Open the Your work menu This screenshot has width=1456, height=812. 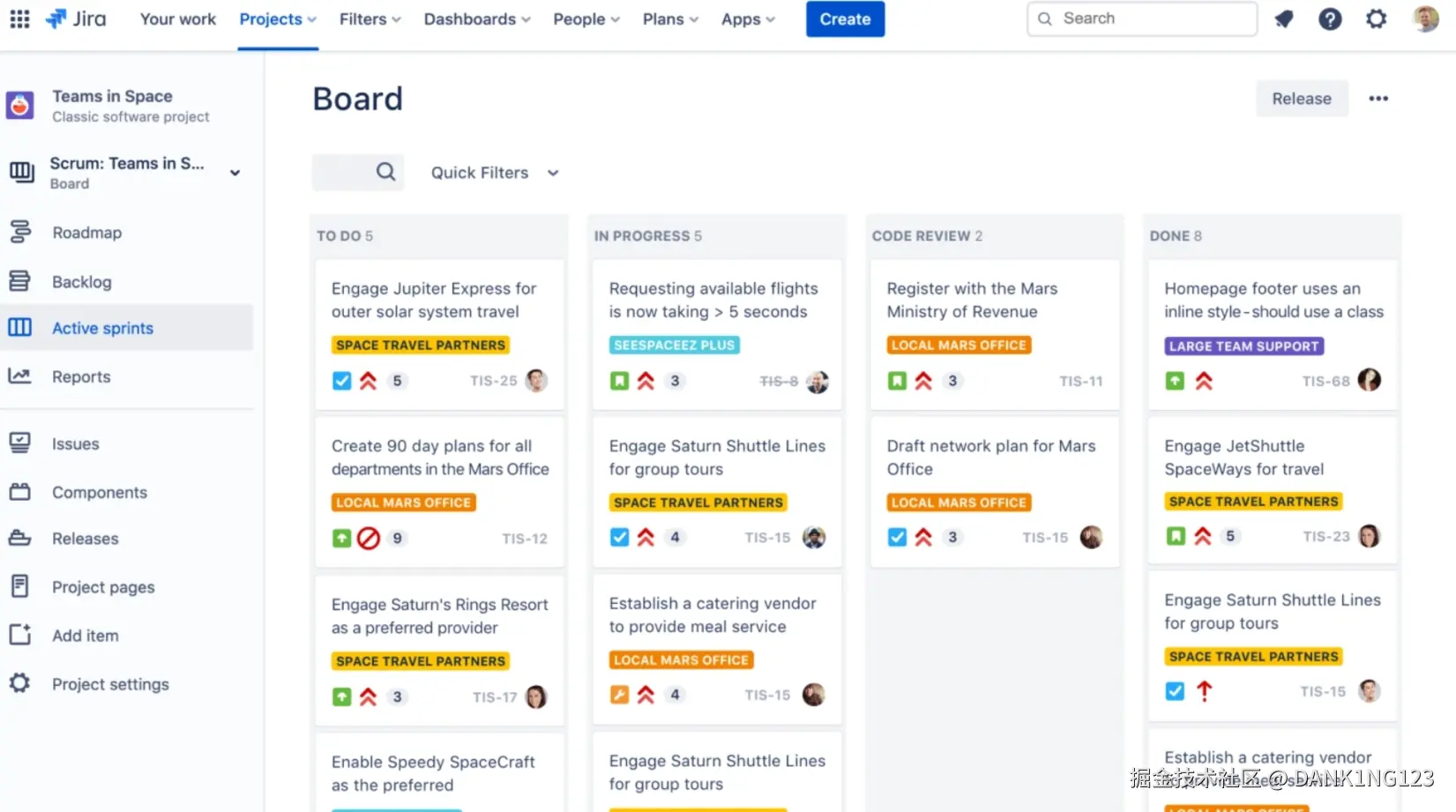(x=177, y=19)
